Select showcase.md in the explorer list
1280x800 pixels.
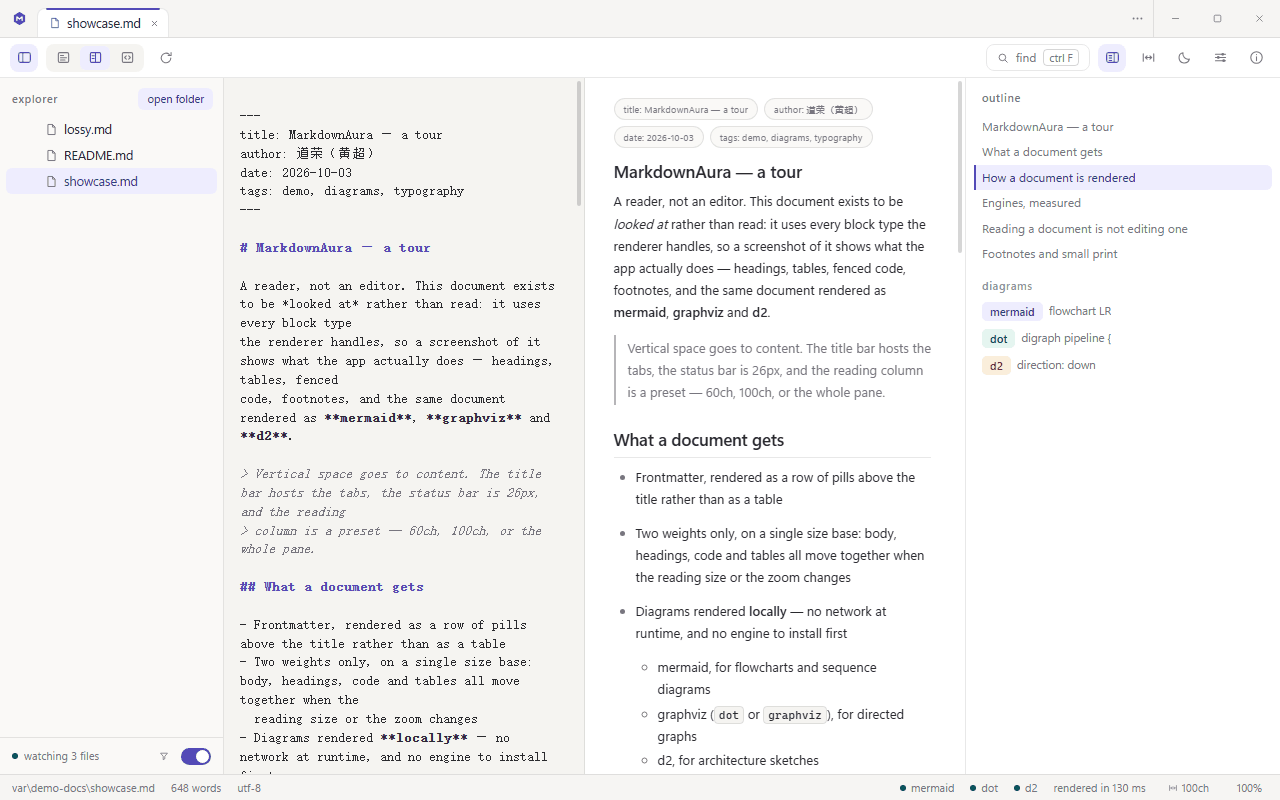tap(111, 181)
